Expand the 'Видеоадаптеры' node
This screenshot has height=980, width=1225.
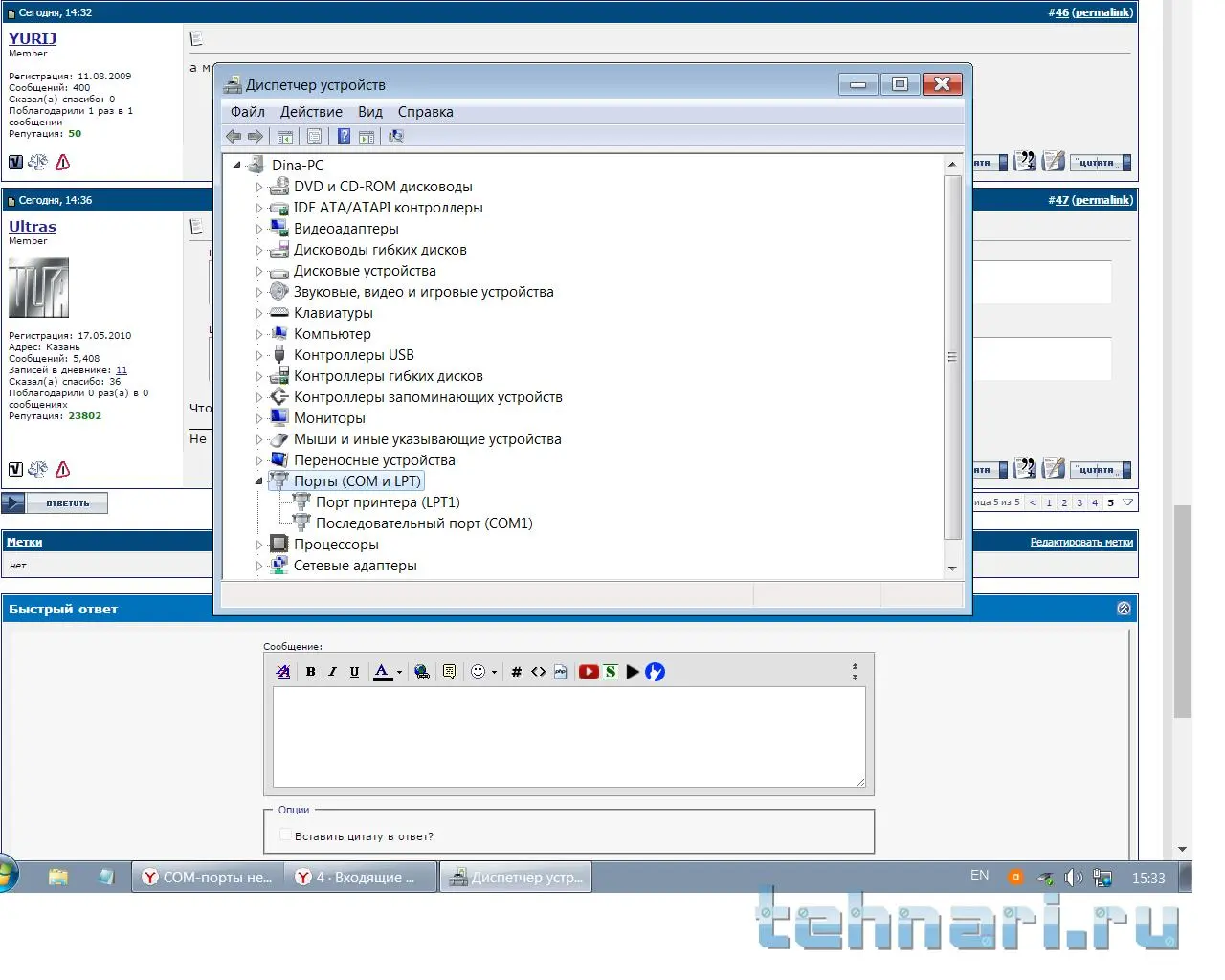(258, 229)
